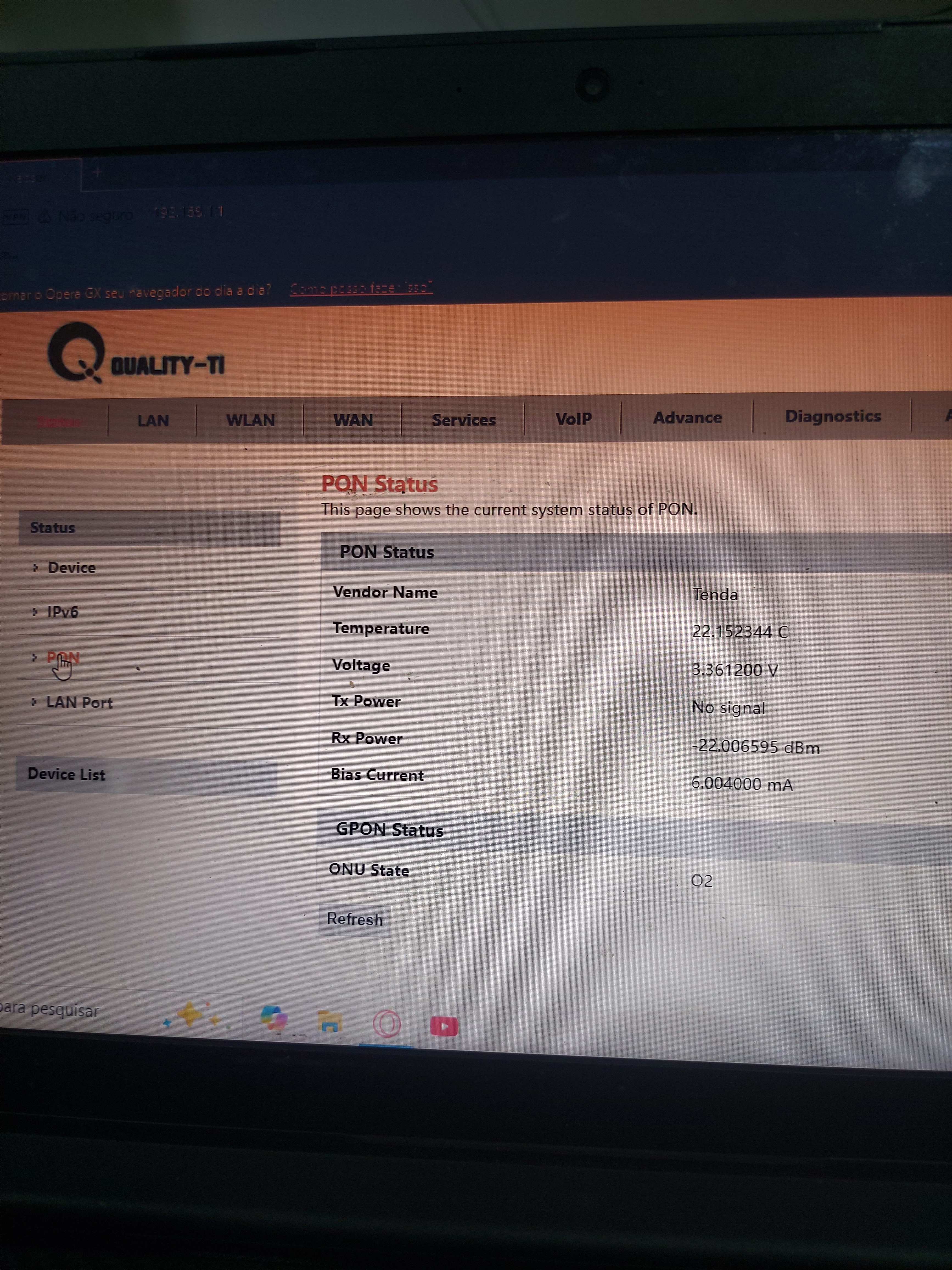Open the IPv6 status page
The height and width of the screenshot is (1270, 952).
point(62,612)
